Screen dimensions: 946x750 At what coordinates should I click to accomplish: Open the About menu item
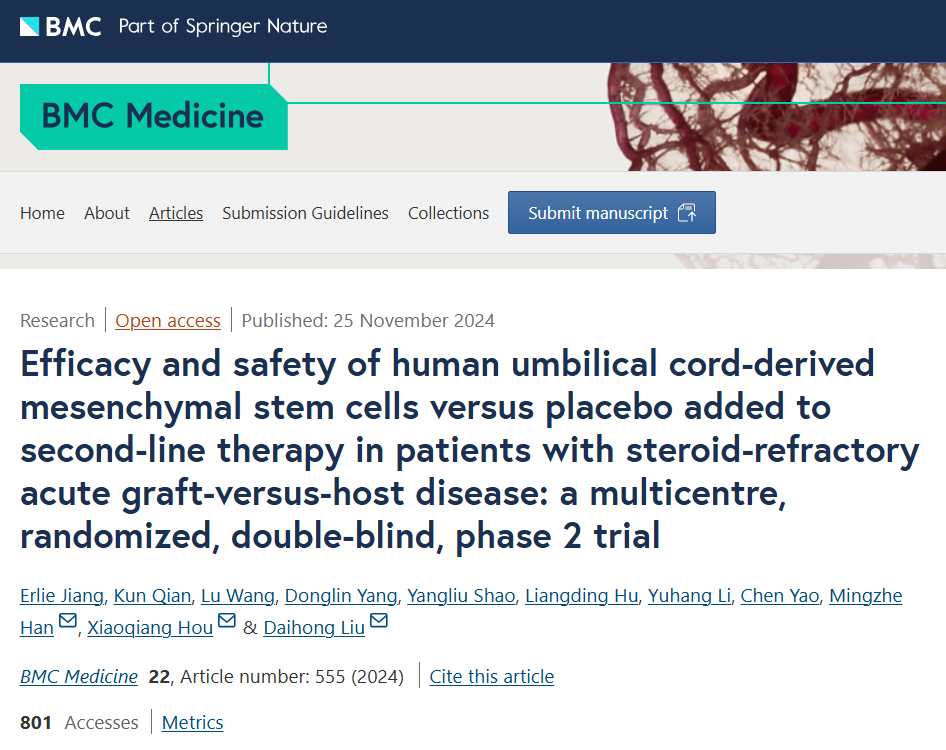[107, 213]
